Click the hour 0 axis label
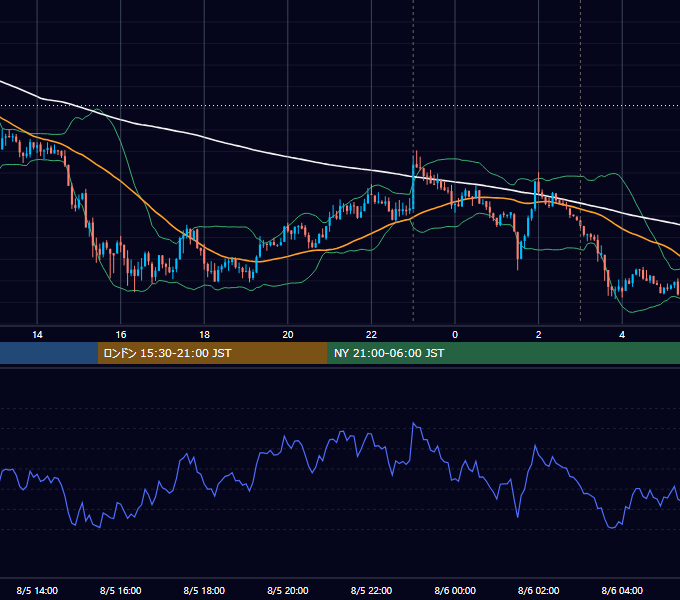The image size is (680, 600). coord(455,335)
